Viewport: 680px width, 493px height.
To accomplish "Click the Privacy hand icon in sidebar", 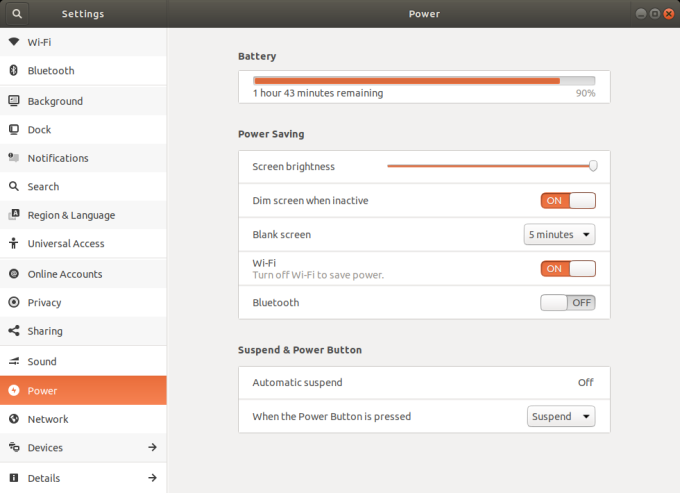I will coord(14,302).
